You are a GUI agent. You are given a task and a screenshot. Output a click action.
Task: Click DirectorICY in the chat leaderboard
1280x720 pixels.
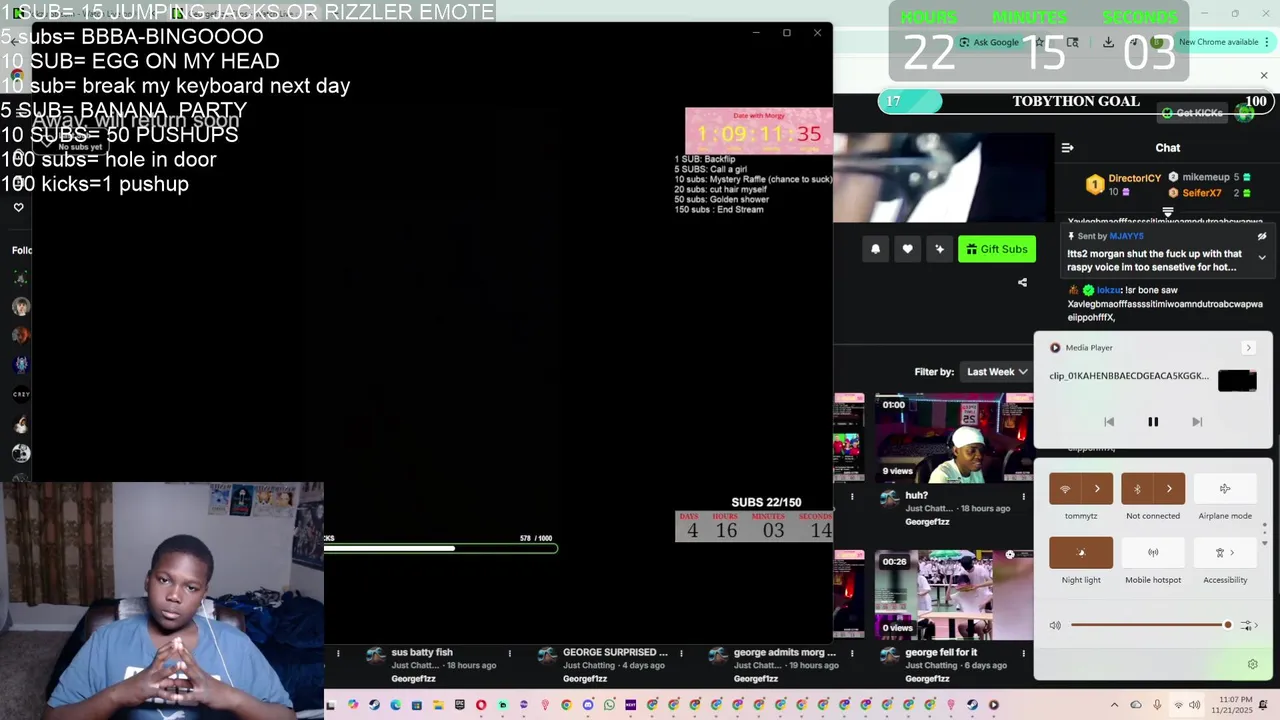coord(1134,178)
